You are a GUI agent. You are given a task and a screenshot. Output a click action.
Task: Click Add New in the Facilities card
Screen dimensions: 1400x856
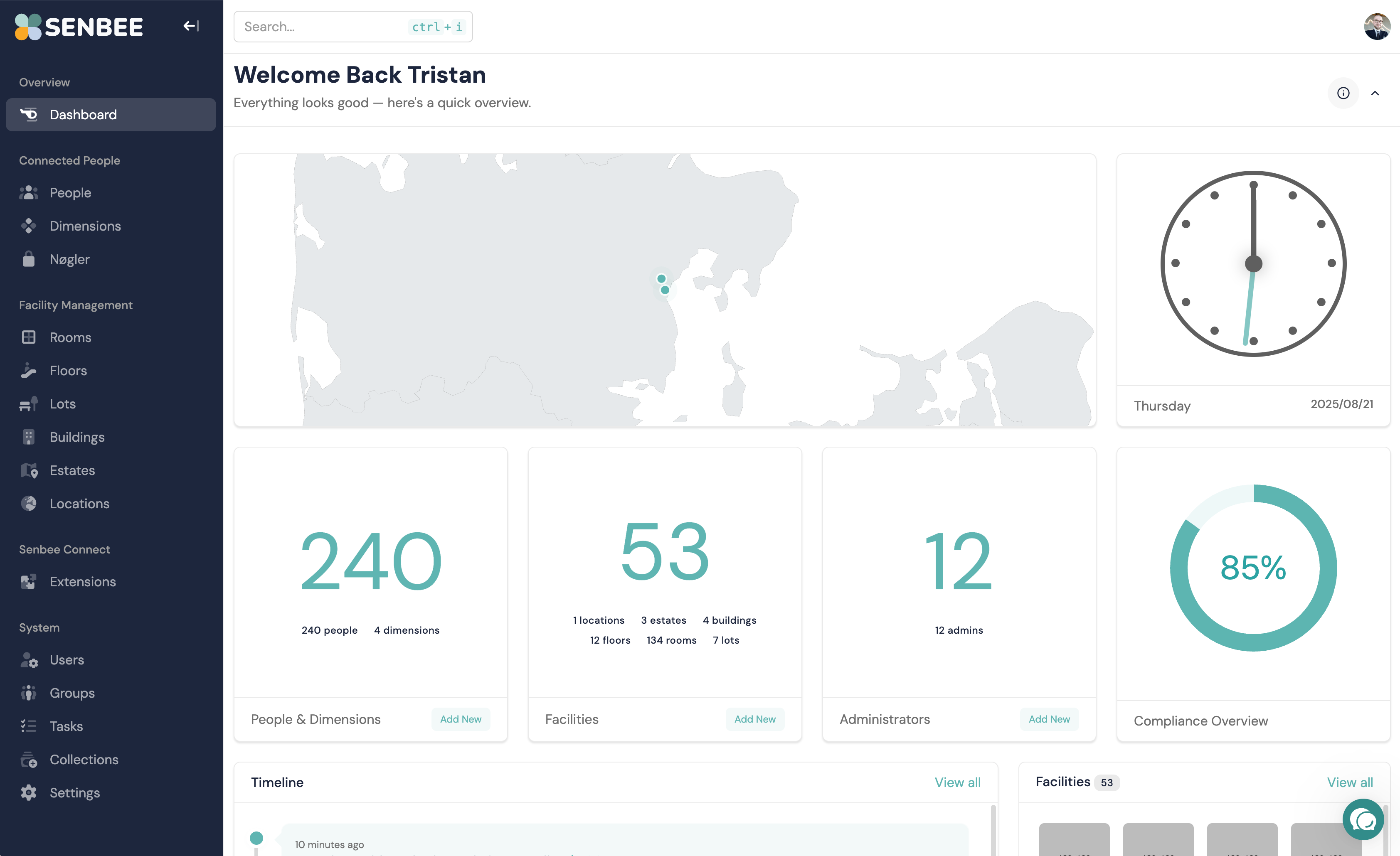[754, 719]
